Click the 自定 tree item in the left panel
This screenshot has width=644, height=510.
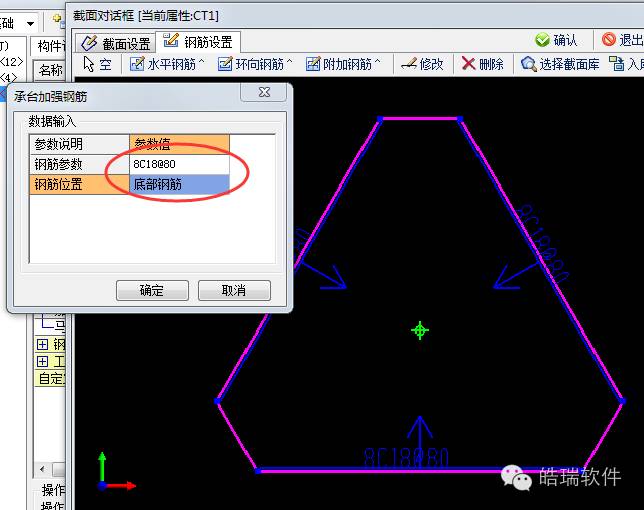click(x=50, y=378)
